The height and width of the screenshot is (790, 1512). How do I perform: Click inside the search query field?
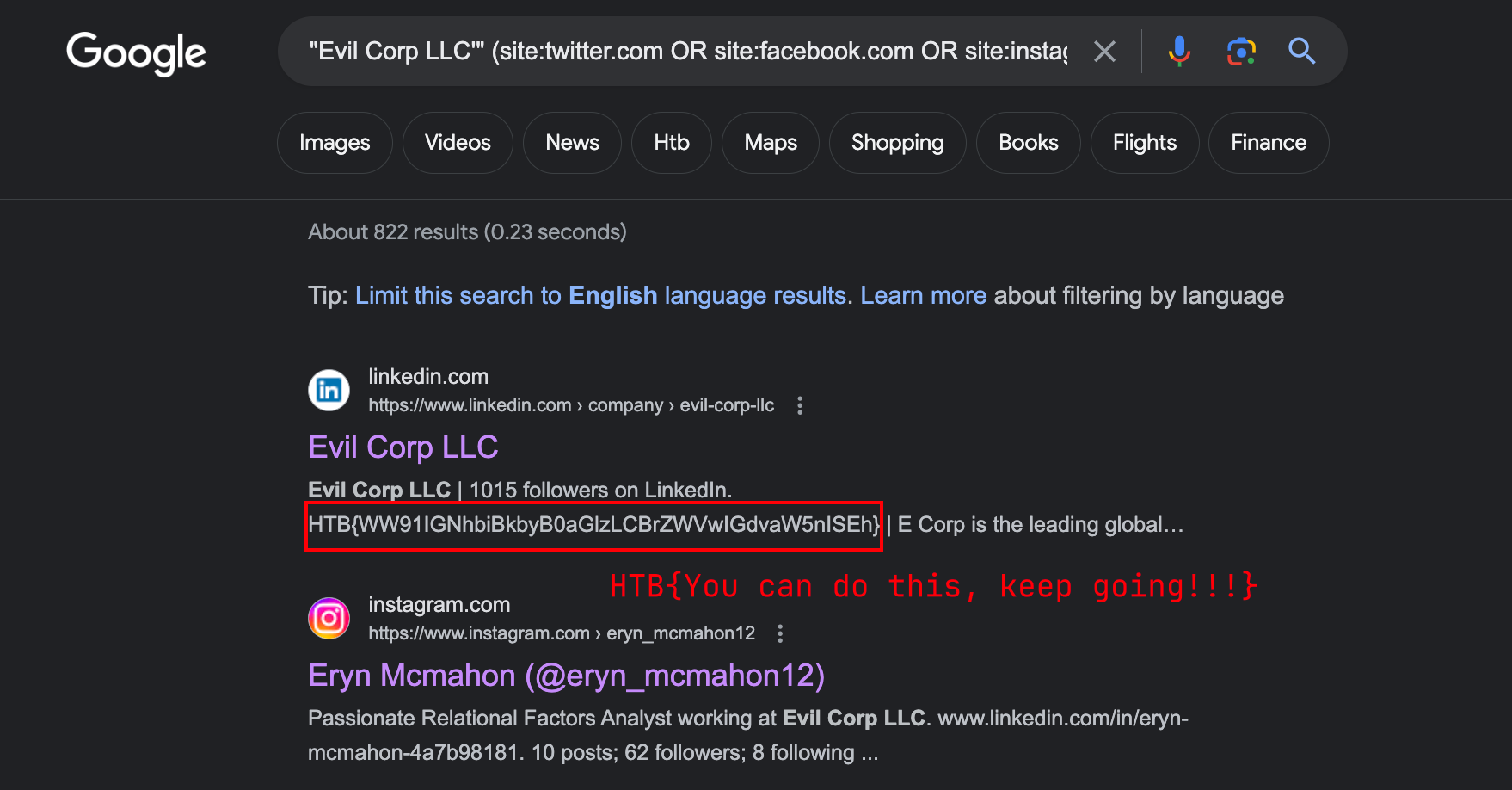(x=688, y=52)
